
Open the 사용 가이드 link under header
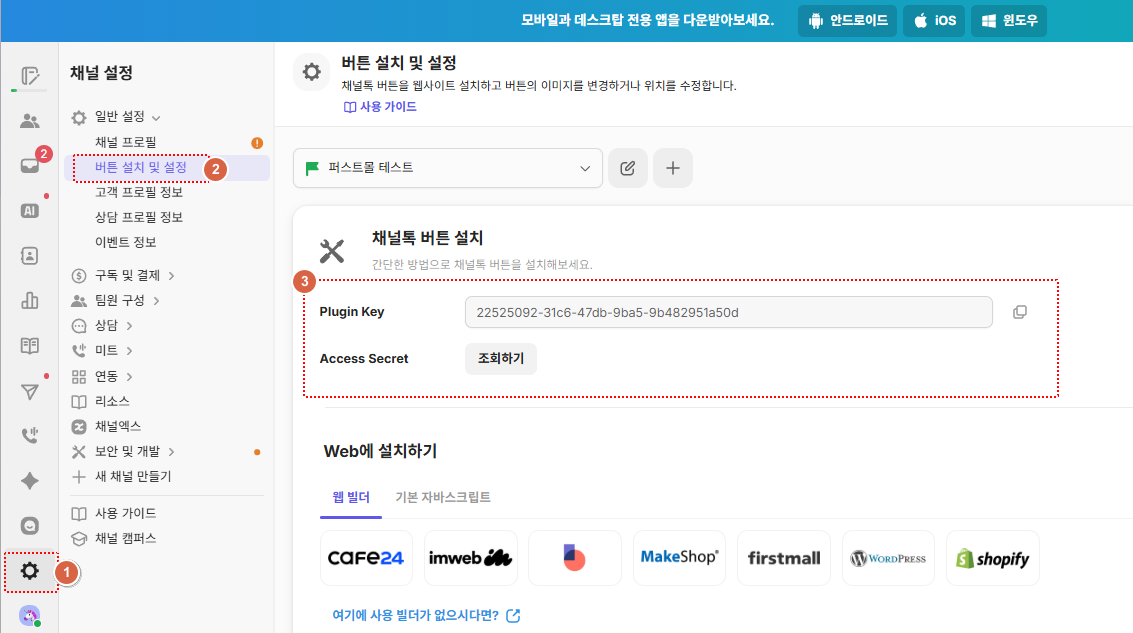380,107
